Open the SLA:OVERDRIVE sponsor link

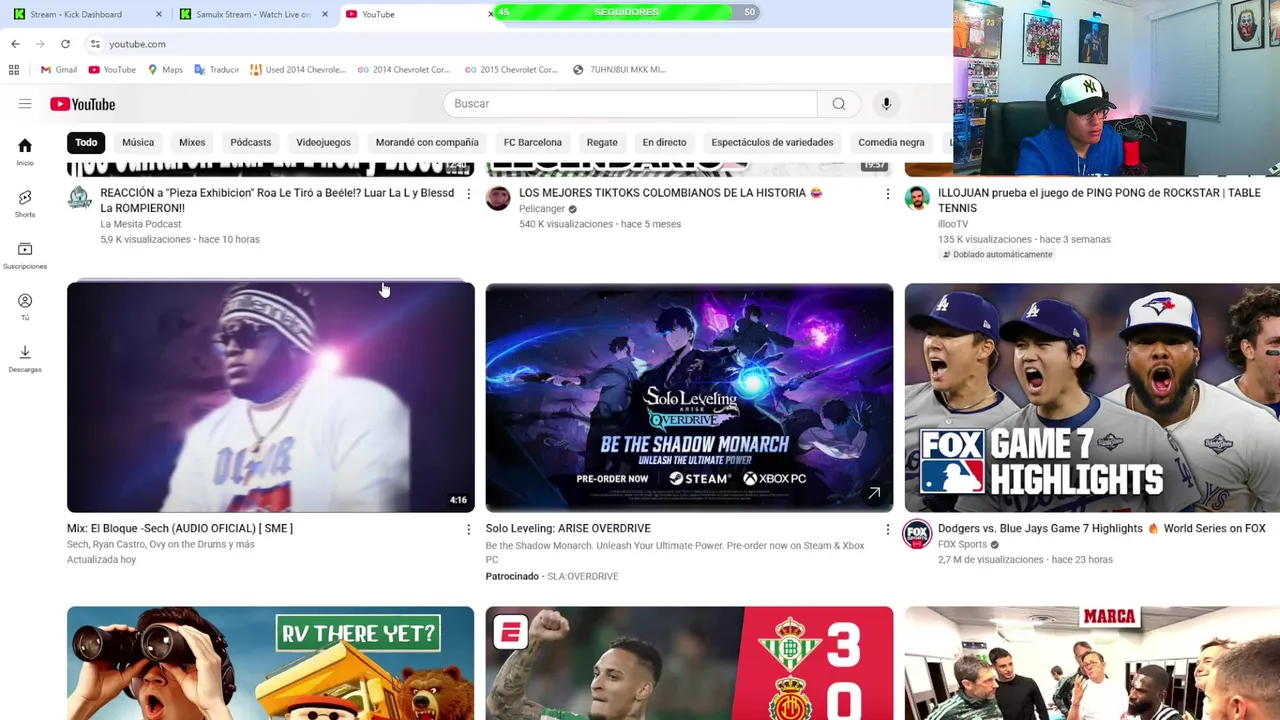tap(582, 576)
